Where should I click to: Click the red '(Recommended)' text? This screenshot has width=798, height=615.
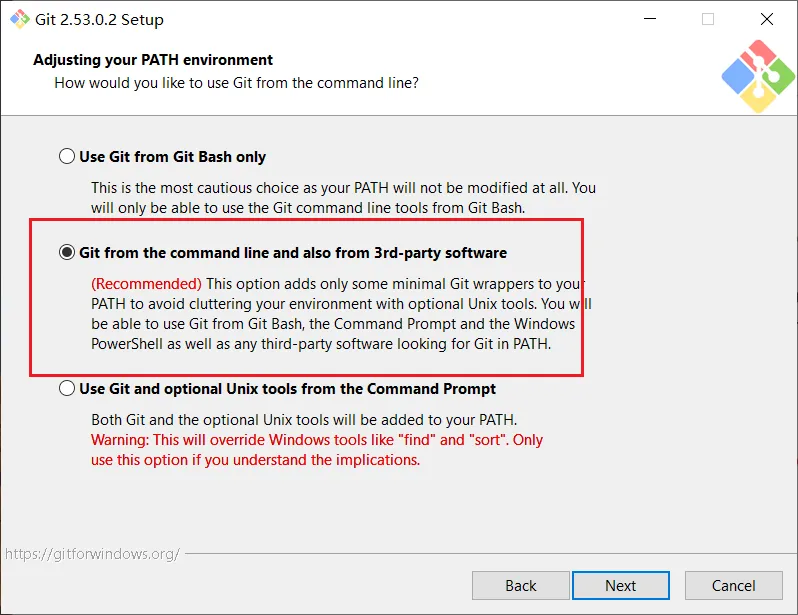pos(146,284)
